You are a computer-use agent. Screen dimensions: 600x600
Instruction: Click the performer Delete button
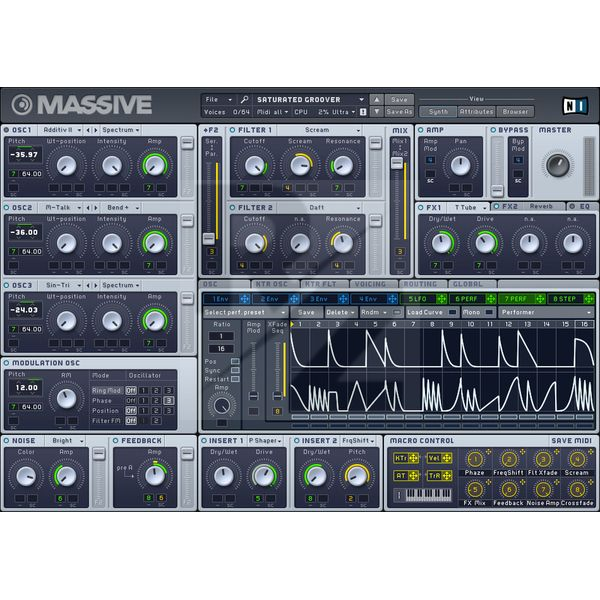point(340,312)
